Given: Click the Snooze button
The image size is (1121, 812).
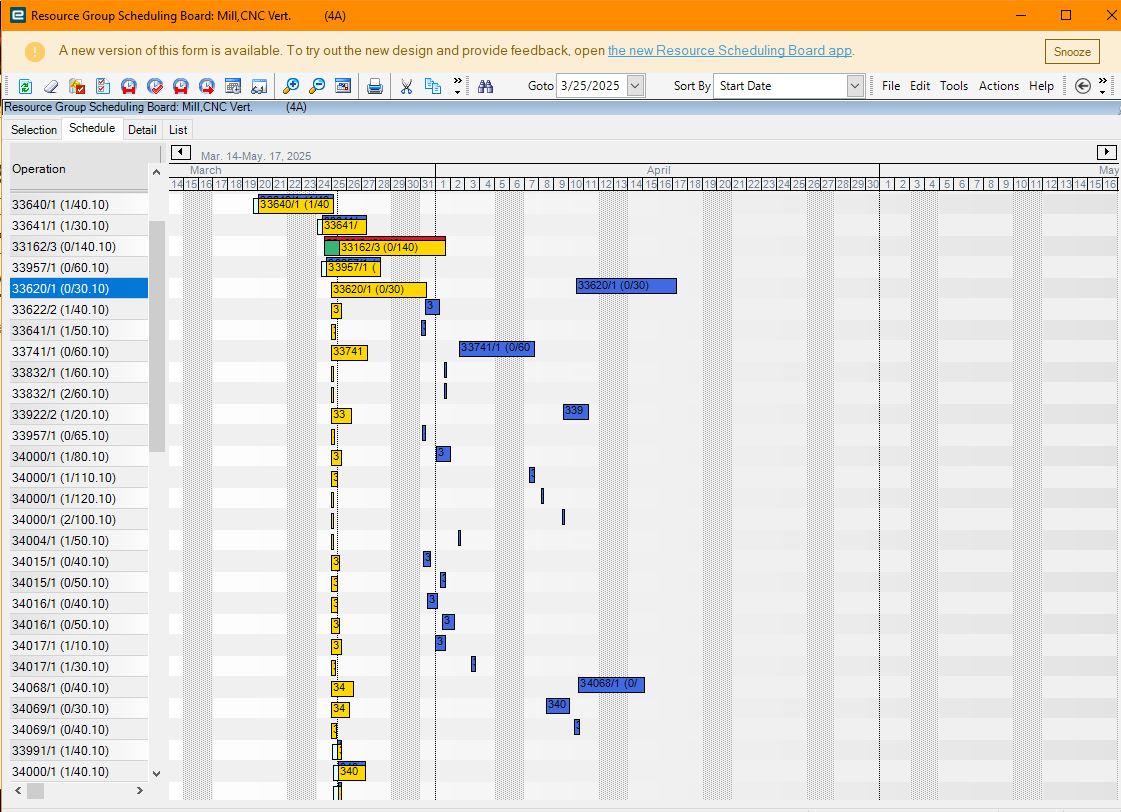Looking at the screenshot, I should click(x=1072, y=51).
